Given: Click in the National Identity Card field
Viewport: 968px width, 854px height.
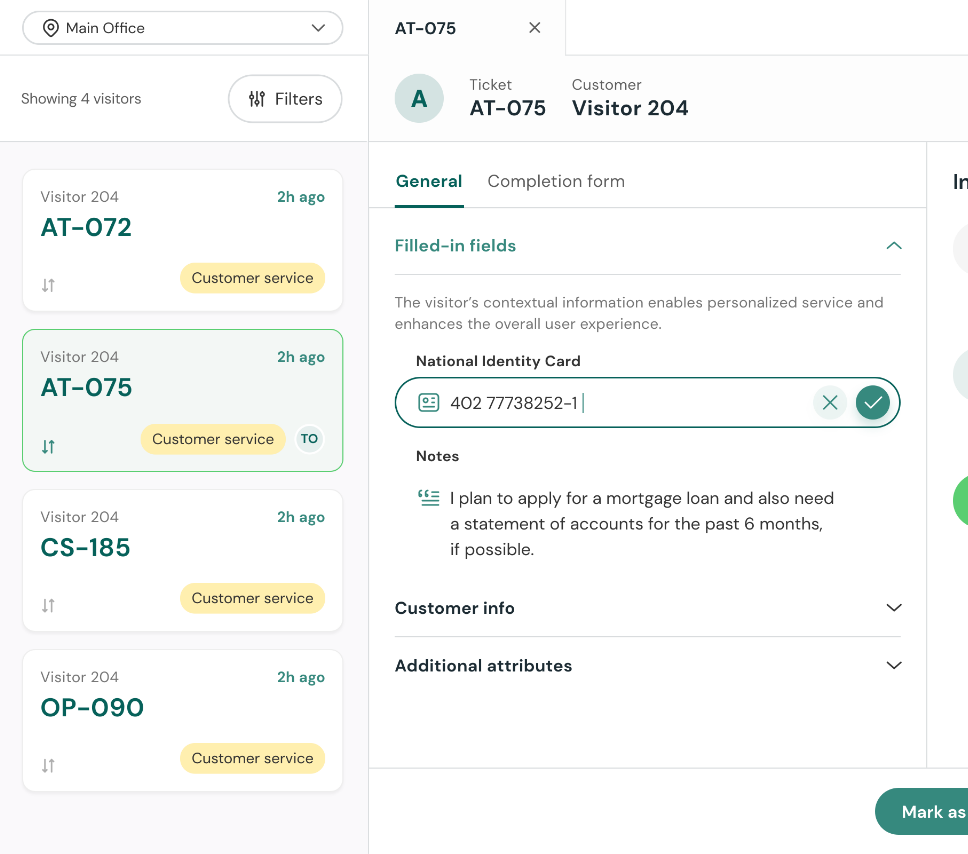Looking at the screenshot, I should click(x=620, y=403).
